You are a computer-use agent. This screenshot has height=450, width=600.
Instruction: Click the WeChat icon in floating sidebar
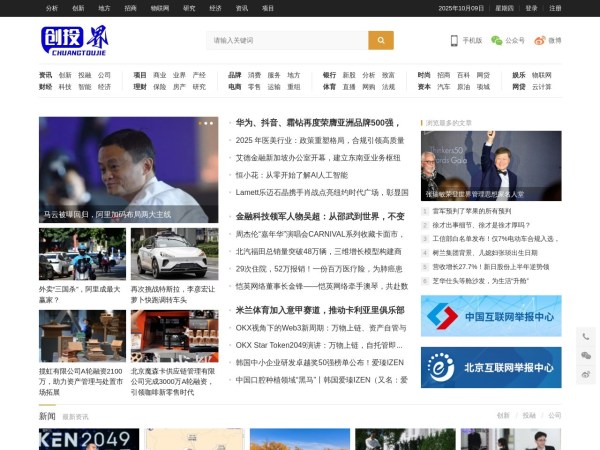pyautogui.click(x=586, y=355)
